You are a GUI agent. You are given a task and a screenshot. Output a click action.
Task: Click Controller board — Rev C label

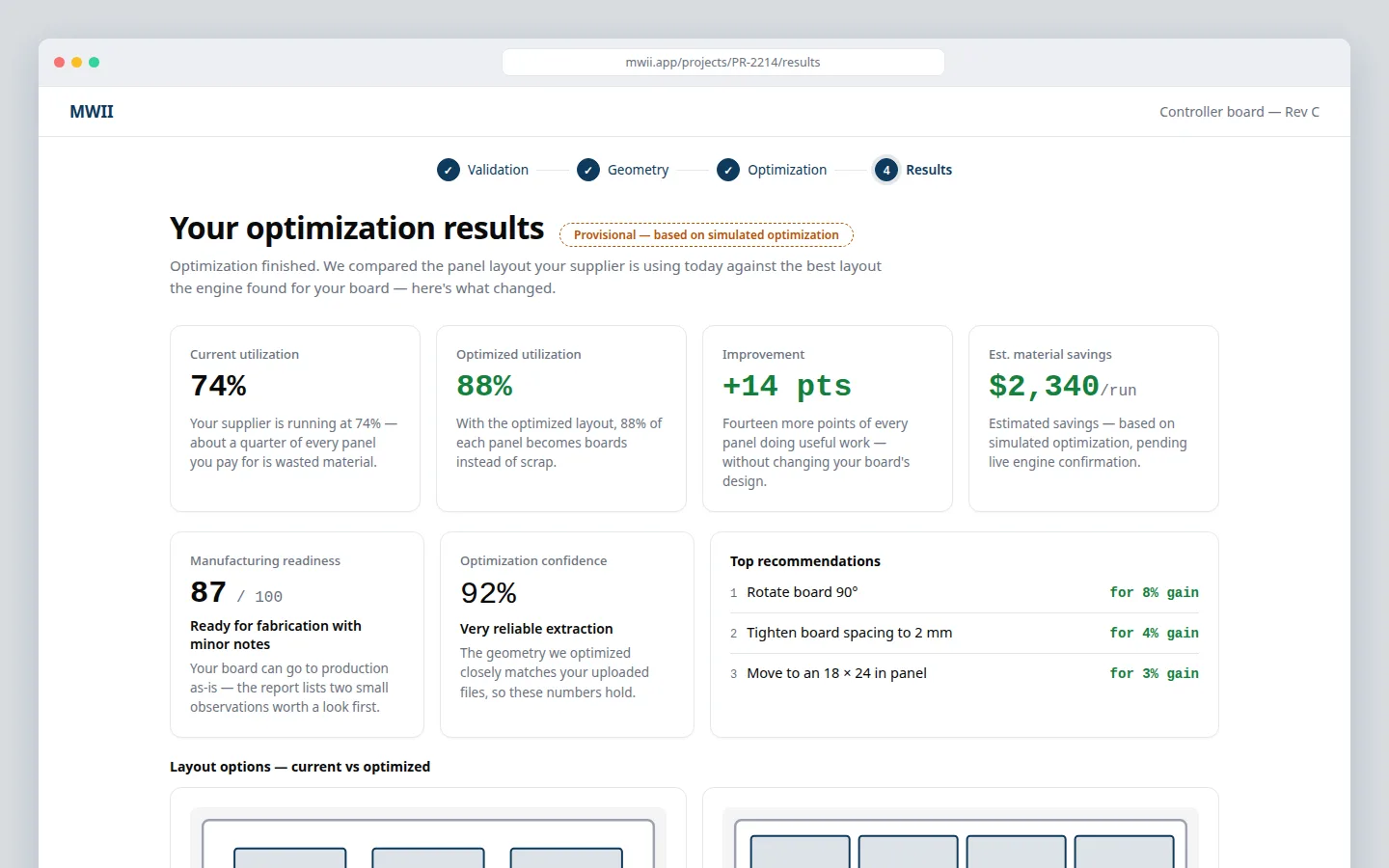(1239, 112)
